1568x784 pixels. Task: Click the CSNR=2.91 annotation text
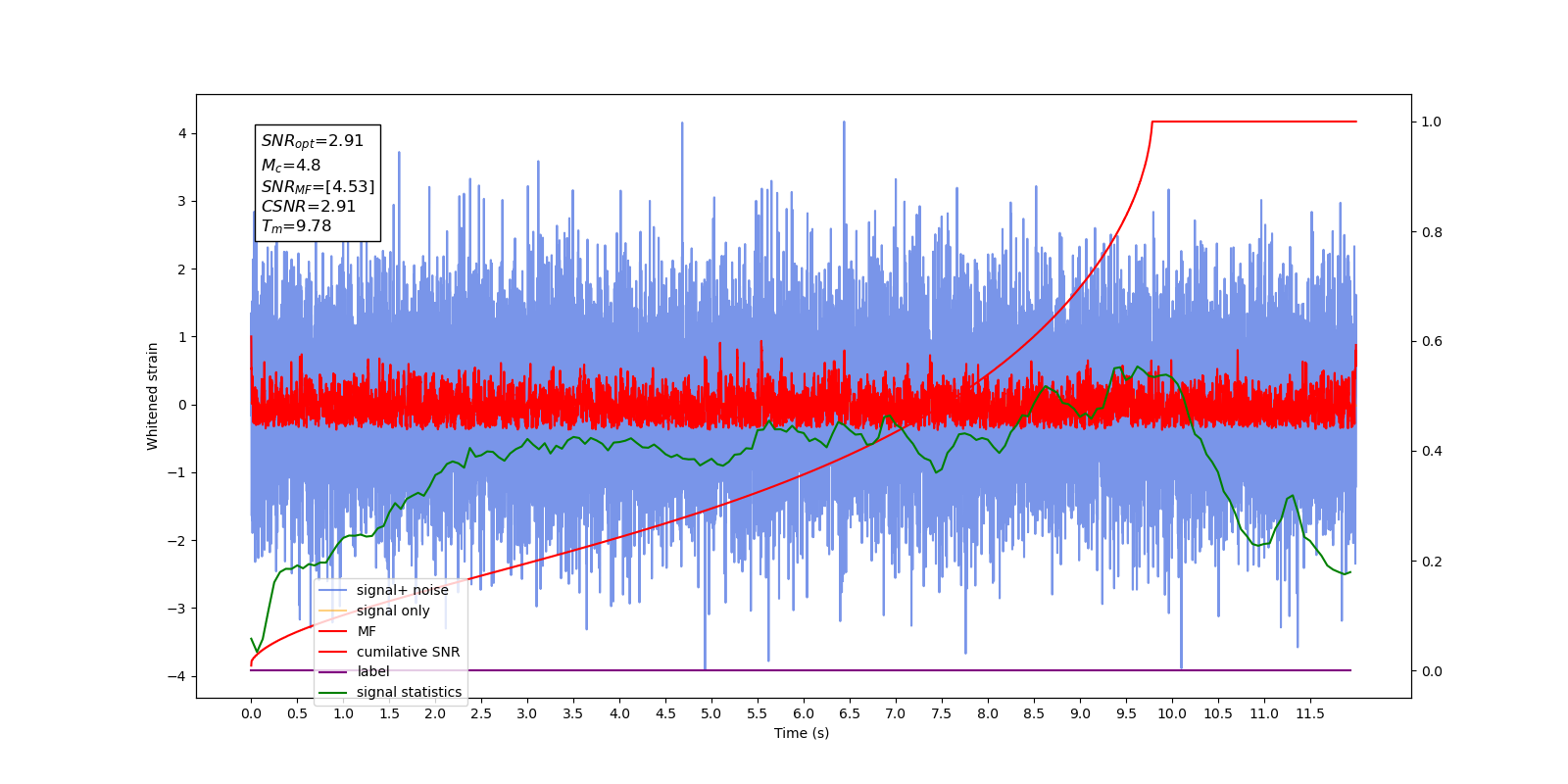[x=308, y=206]
